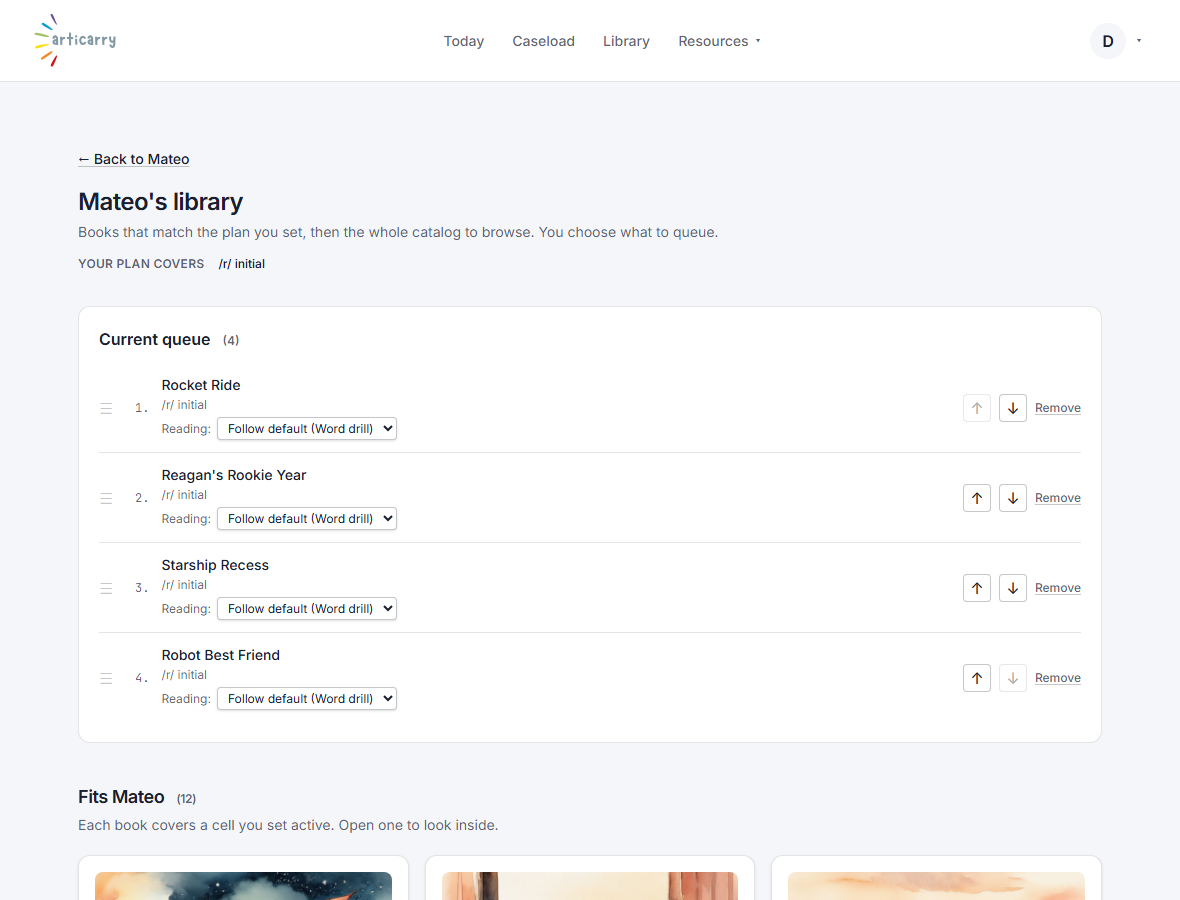Screen dimensions: 1180x900
Task: Move Reagan's Rookie Year up
Action: pyautogui.click(x=976, y=498)
